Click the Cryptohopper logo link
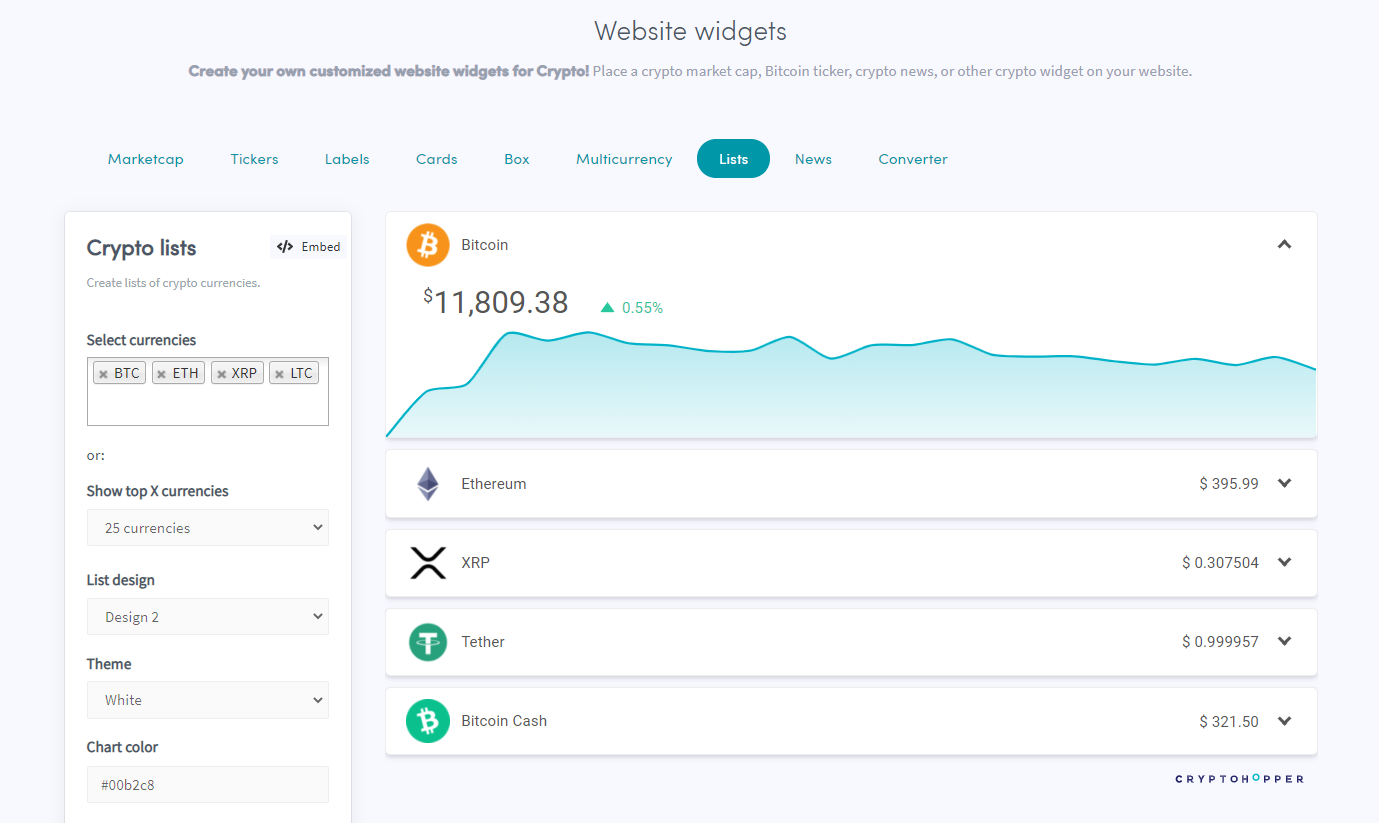 tap(1240, 779)
